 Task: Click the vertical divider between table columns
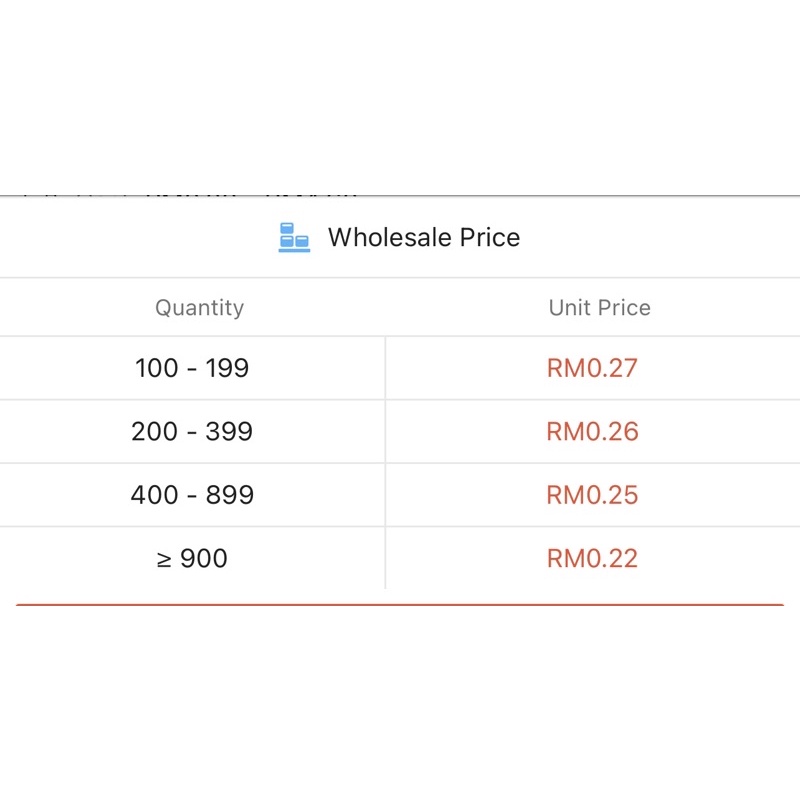(x=385, y=463)
